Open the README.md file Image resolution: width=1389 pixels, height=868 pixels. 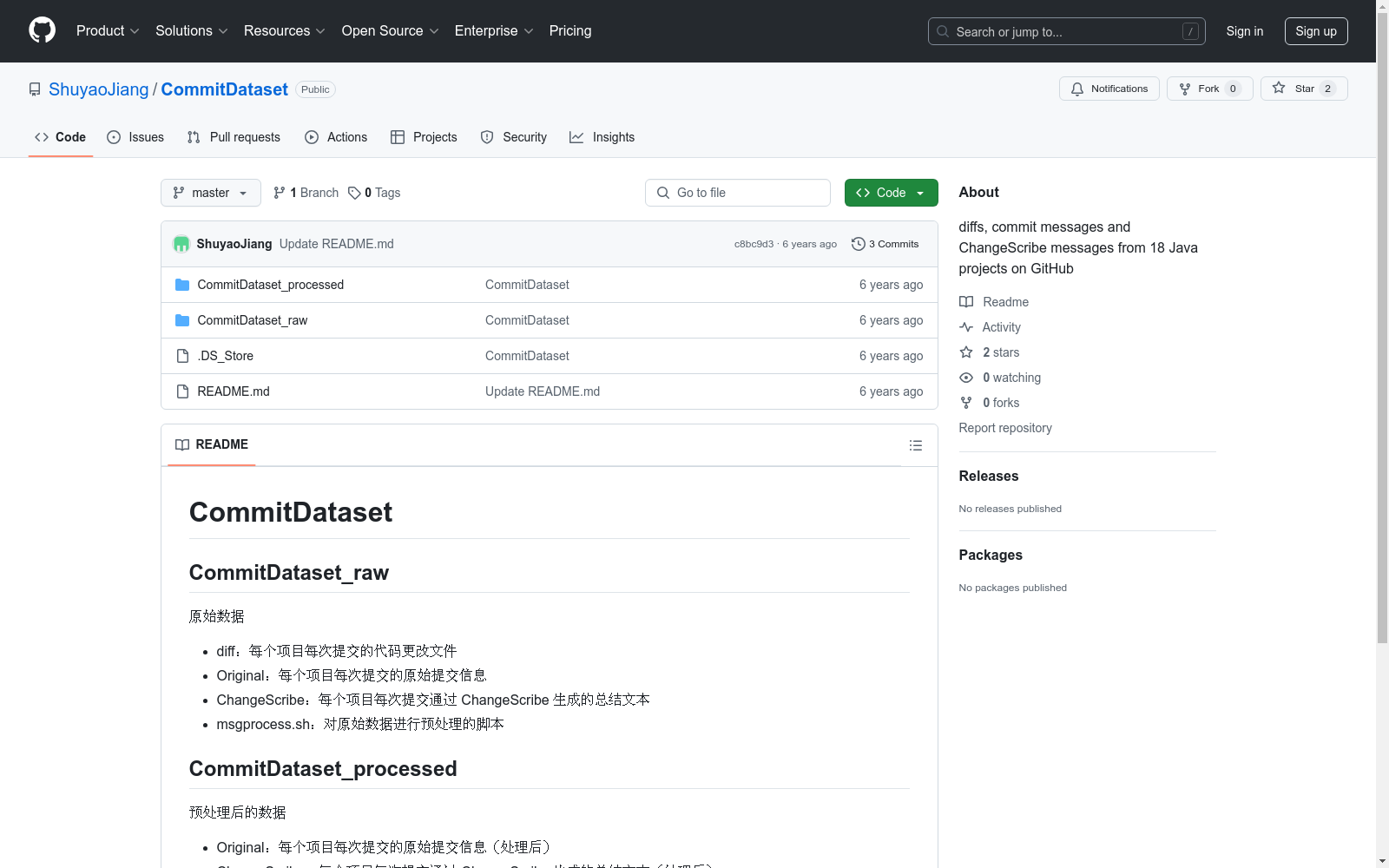point(234,391)
